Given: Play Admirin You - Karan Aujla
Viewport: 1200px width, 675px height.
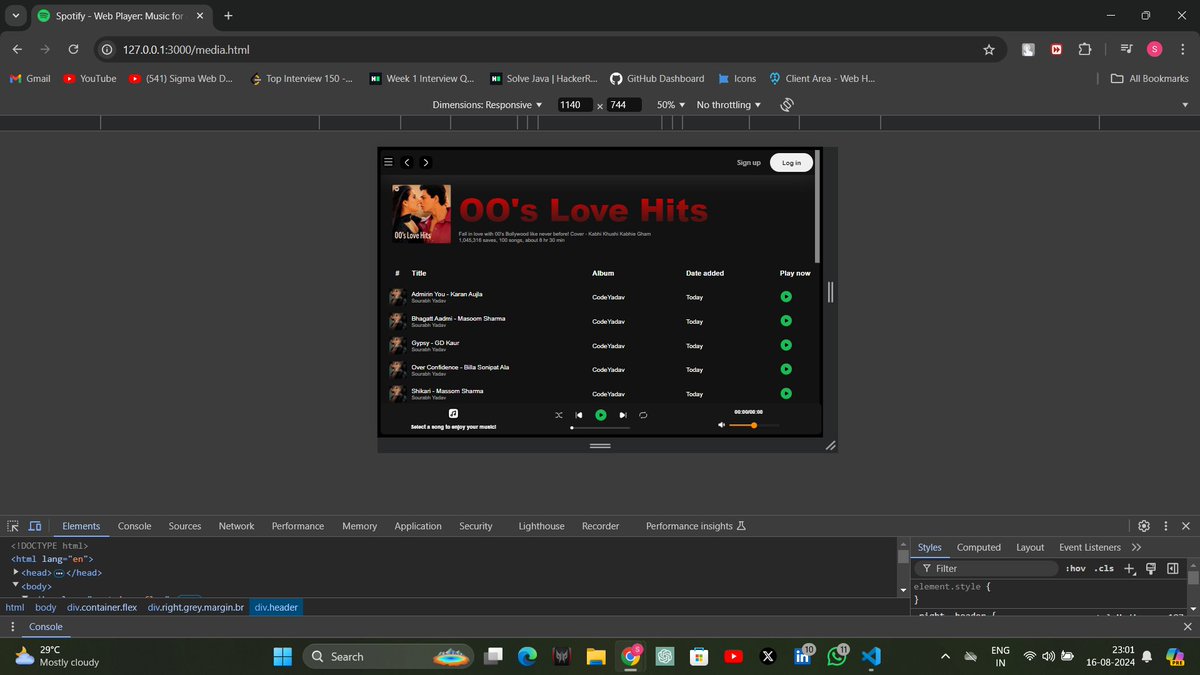Looking at the screenshot, I should (x=786, y=297).
